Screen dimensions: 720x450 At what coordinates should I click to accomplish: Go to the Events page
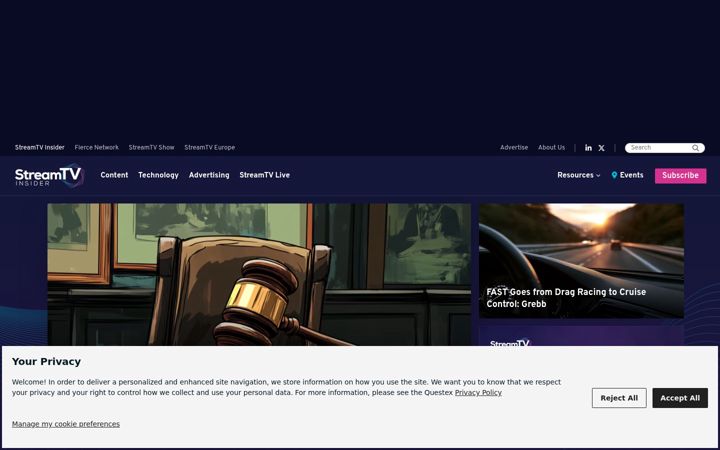(x=631, y=175)
